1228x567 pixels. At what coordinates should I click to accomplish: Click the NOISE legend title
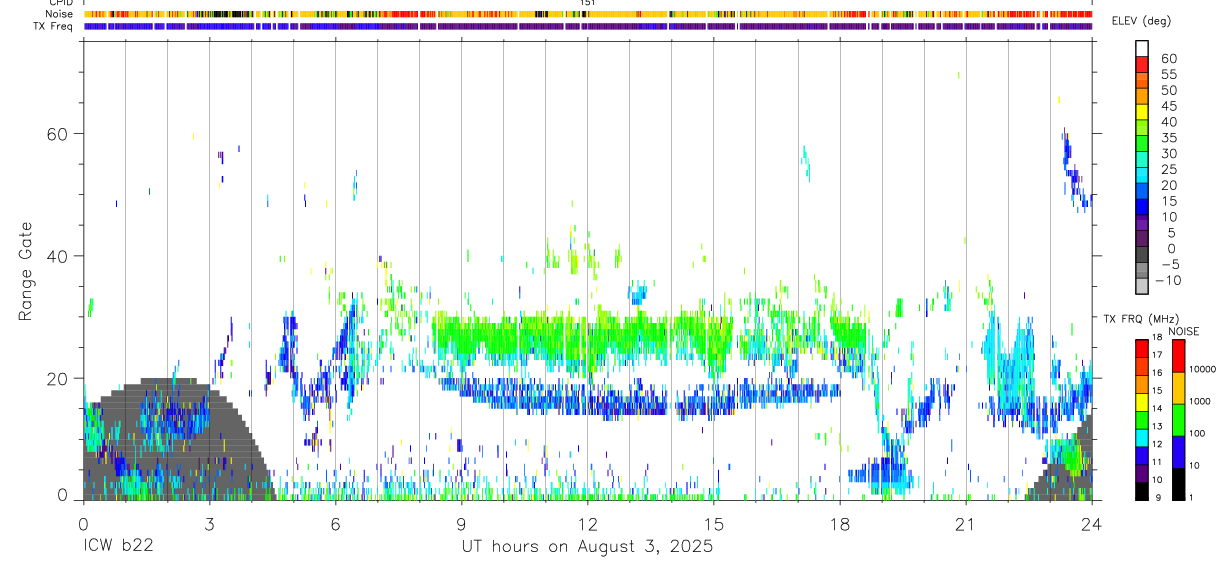coord(1184,331)
